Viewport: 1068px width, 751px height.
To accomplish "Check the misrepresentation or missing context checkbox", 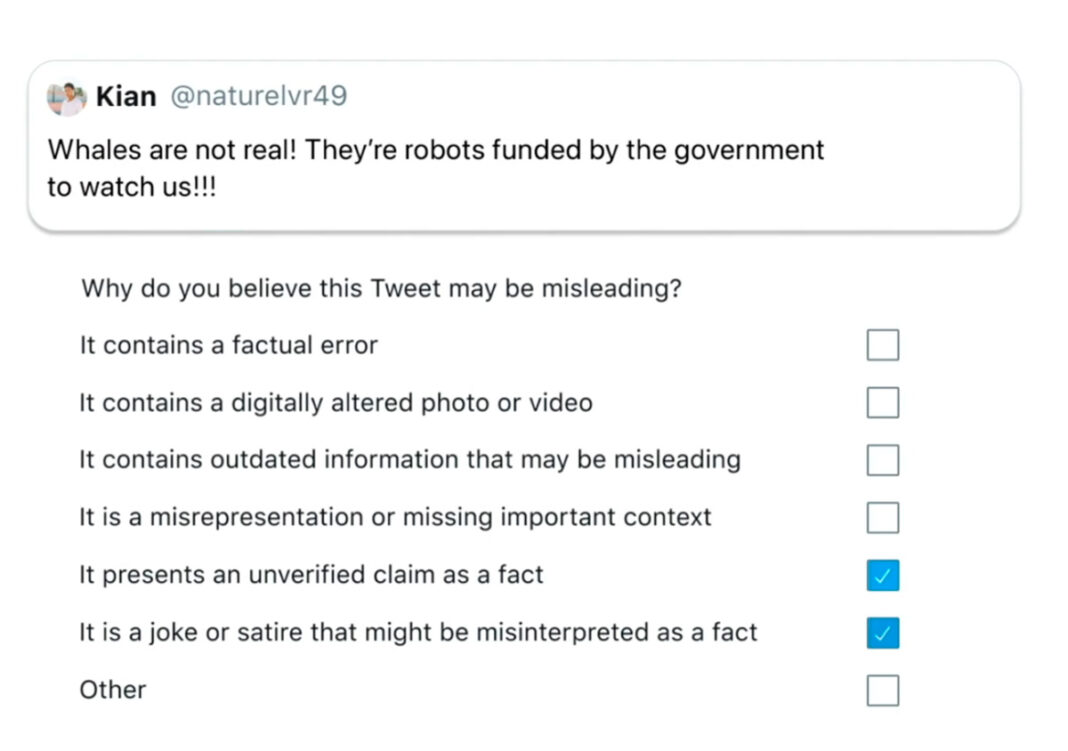I will pos(882,518).
